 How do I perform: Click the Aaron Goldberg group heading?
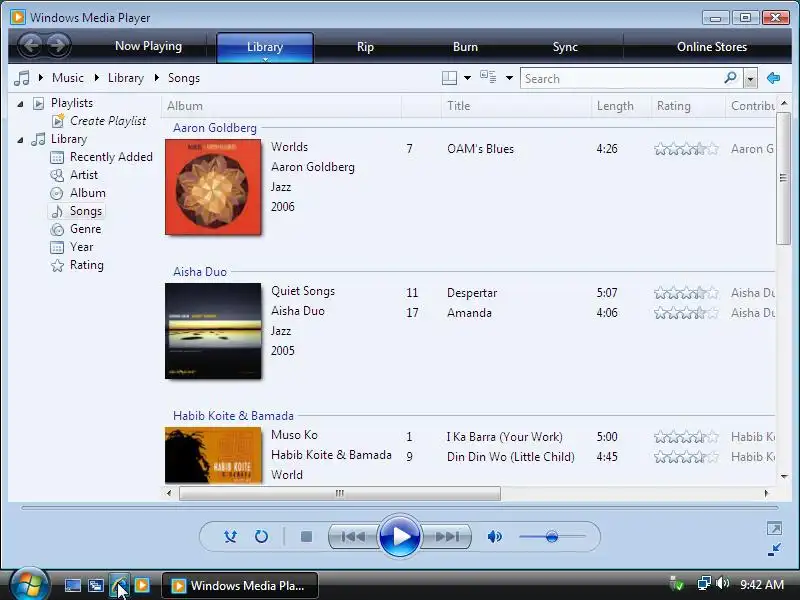click(x=215, y=128)
